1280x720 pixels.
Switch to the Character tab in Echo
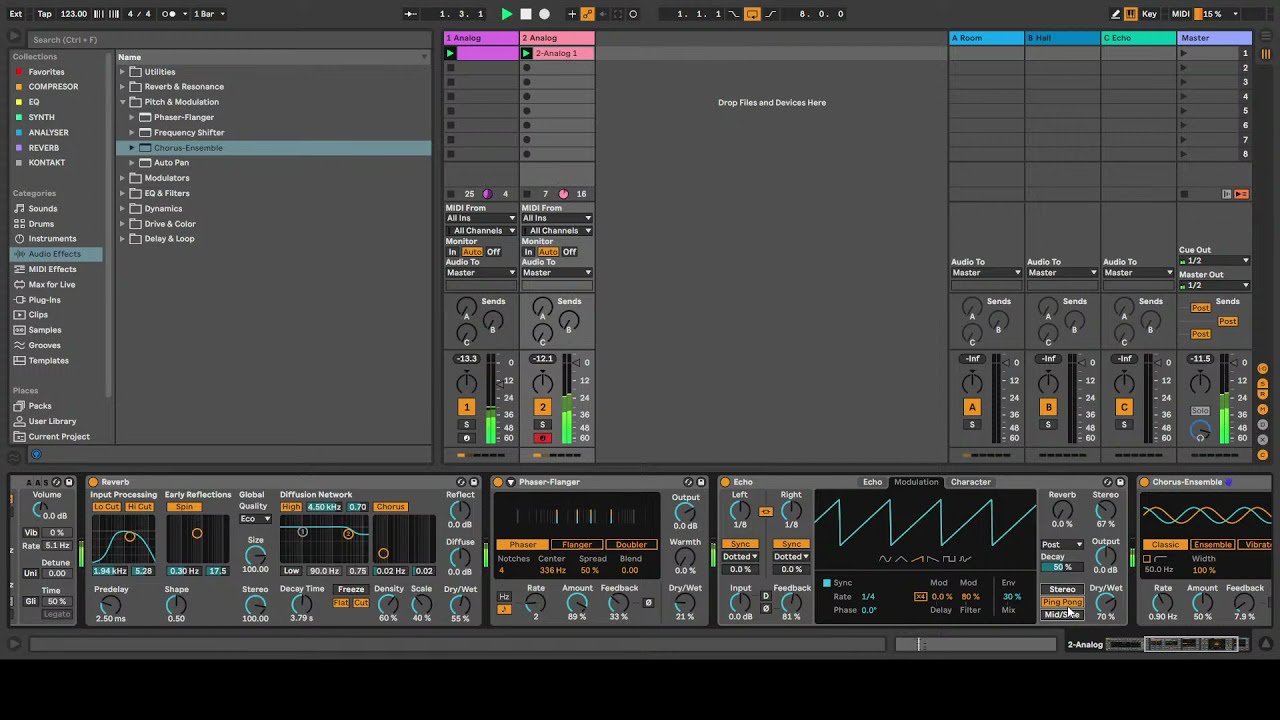(x=970, y=482)
